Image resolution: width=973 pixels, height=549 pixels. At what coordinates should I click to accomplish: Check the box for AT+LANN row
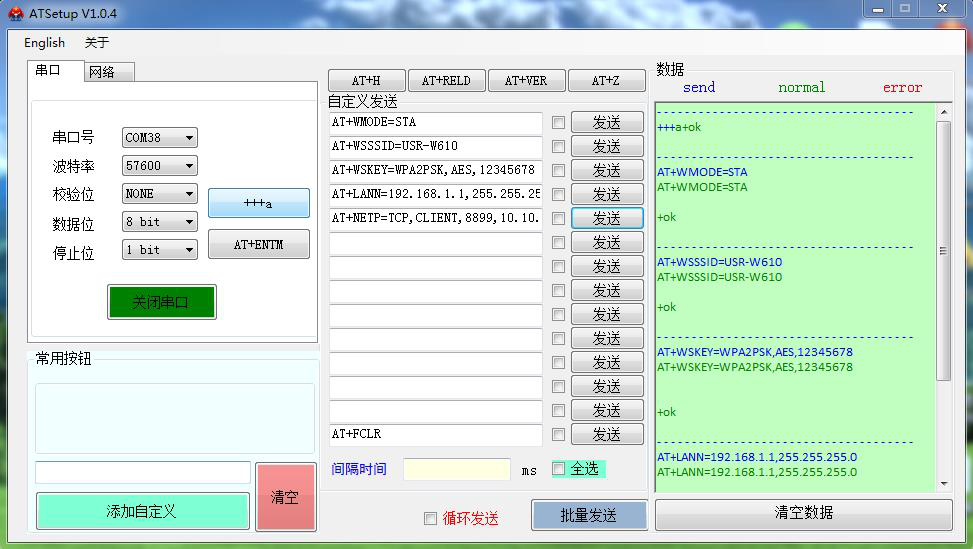[558, 194]
